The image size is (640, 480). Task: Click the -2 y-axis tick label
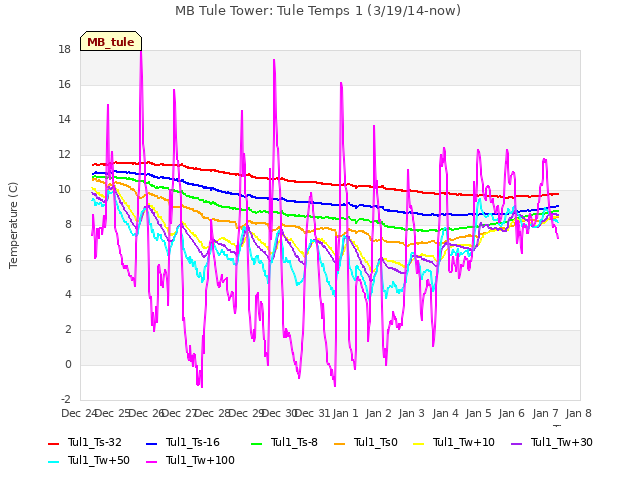(66, 400)
